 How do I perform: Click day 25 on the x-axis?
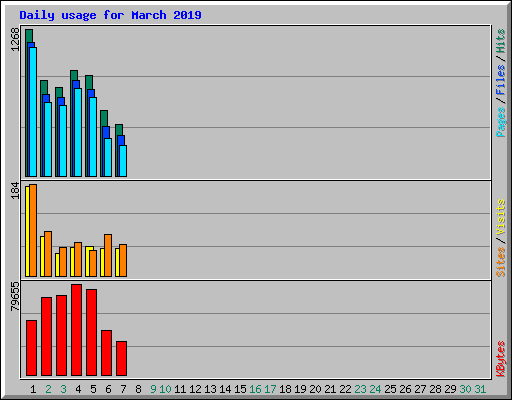point(390,389)
